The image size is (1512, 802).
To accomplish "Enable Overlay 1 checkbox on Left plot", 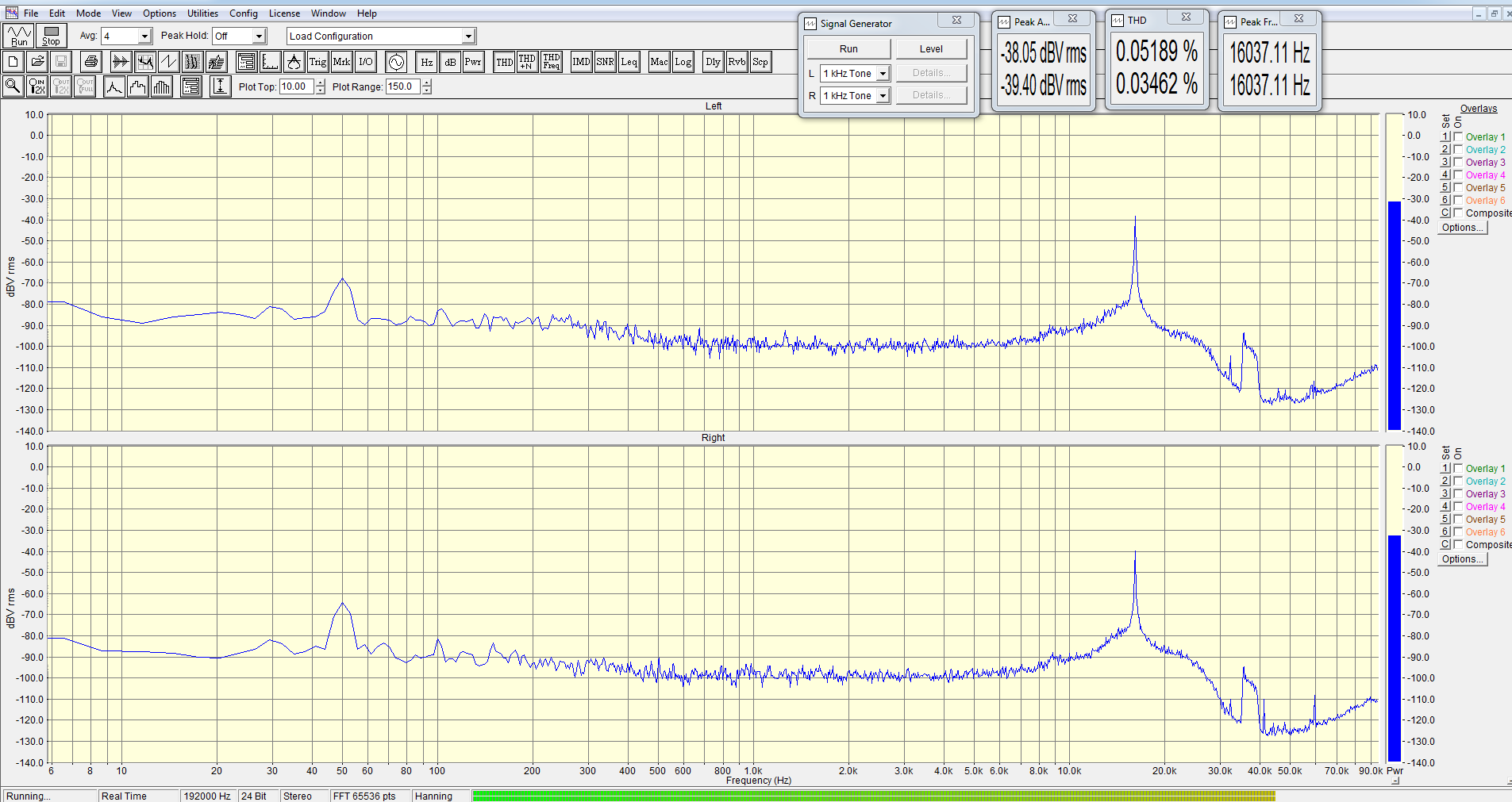I will coord(1458,137).
